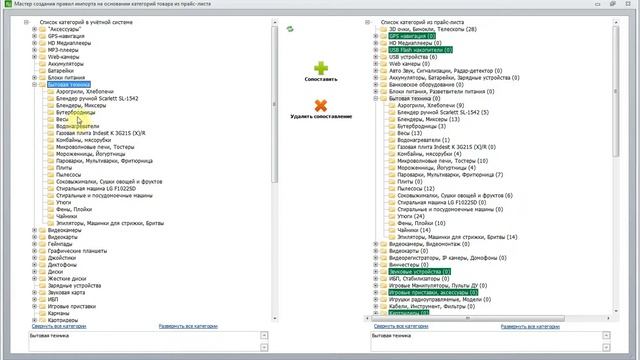Click the Сопоставить button label
640x360 pixels.
pos(321,79)
